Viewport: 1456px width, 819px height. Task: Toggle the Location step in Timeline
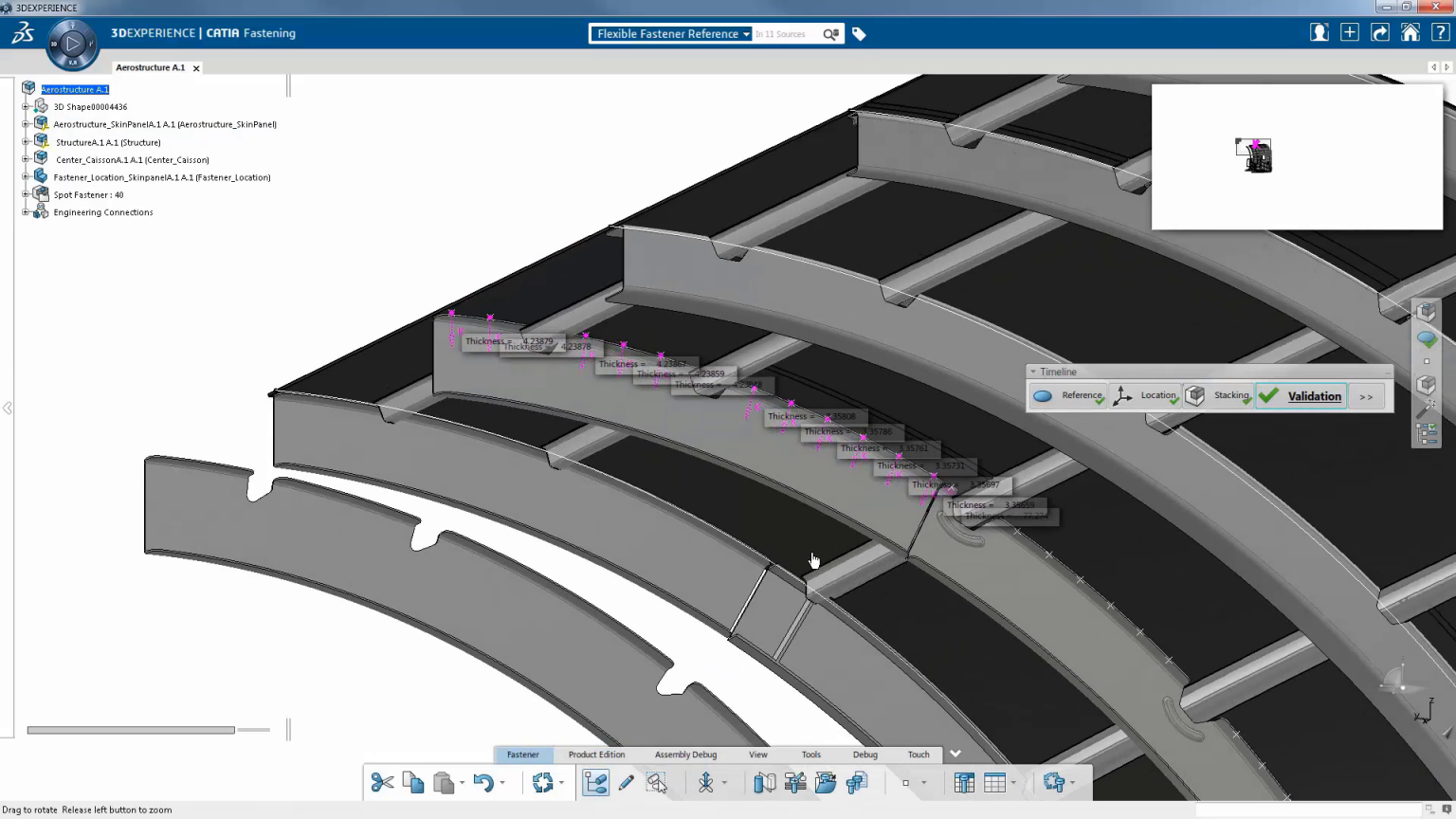pyautogui.click(x=1146, y=396)
